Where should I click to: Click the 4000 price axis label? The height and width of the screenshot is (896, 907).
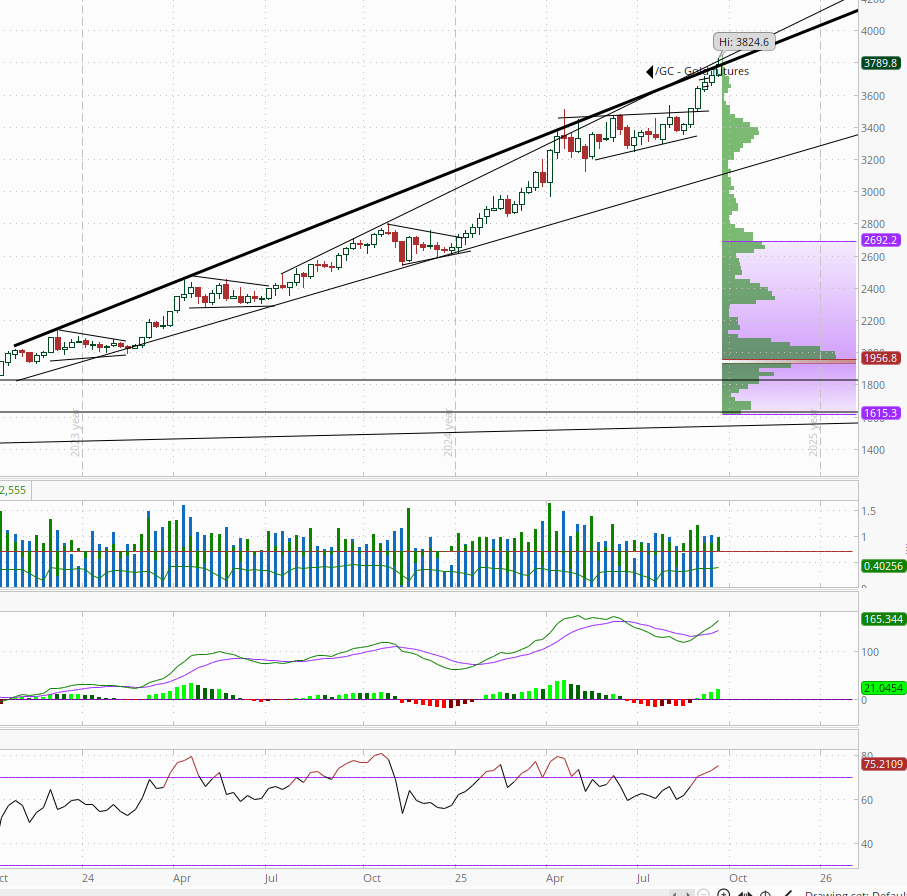click(873, 31)
